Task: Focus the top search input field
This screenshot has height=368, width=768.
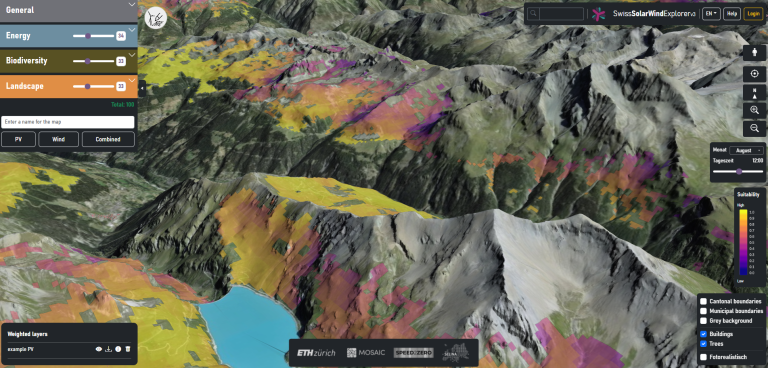Action: (x=561, y=14)
